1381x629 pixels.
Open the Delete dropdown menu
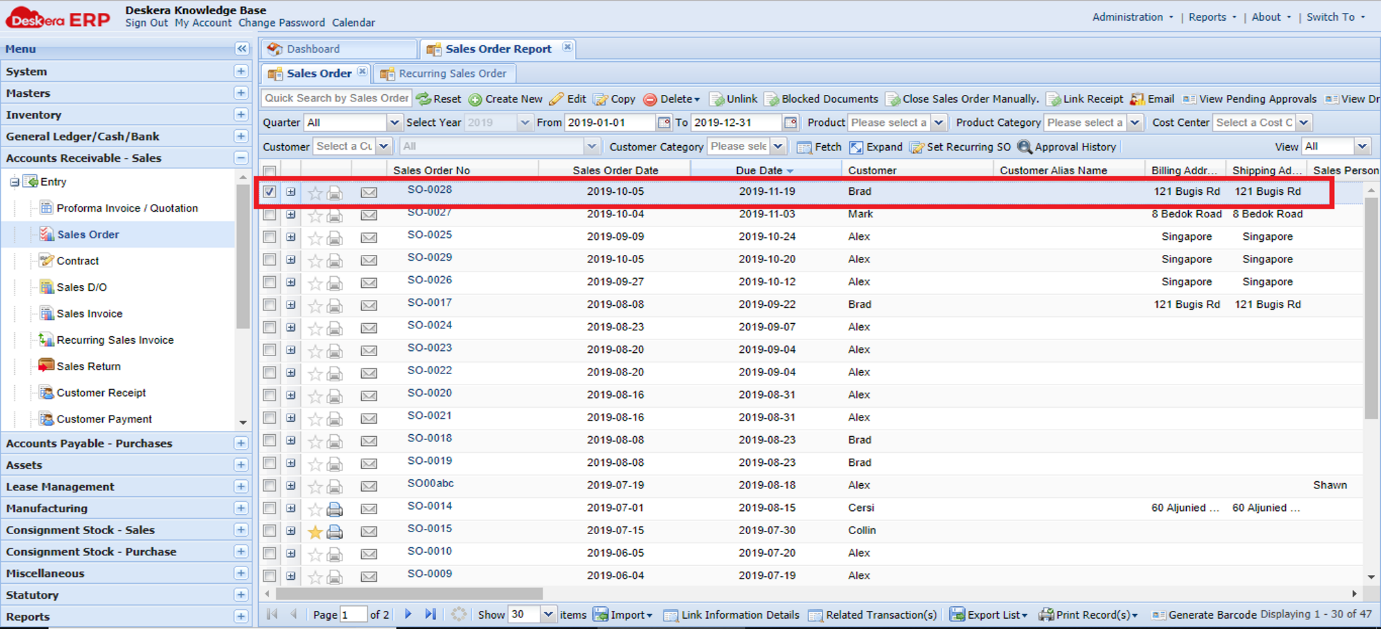(671, 99)
